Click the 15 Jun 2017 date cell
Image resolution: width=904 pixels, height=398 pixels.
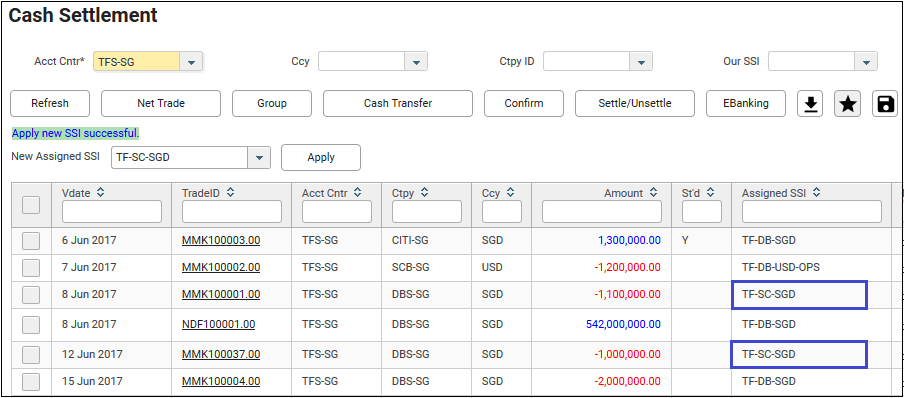[92, 381]
